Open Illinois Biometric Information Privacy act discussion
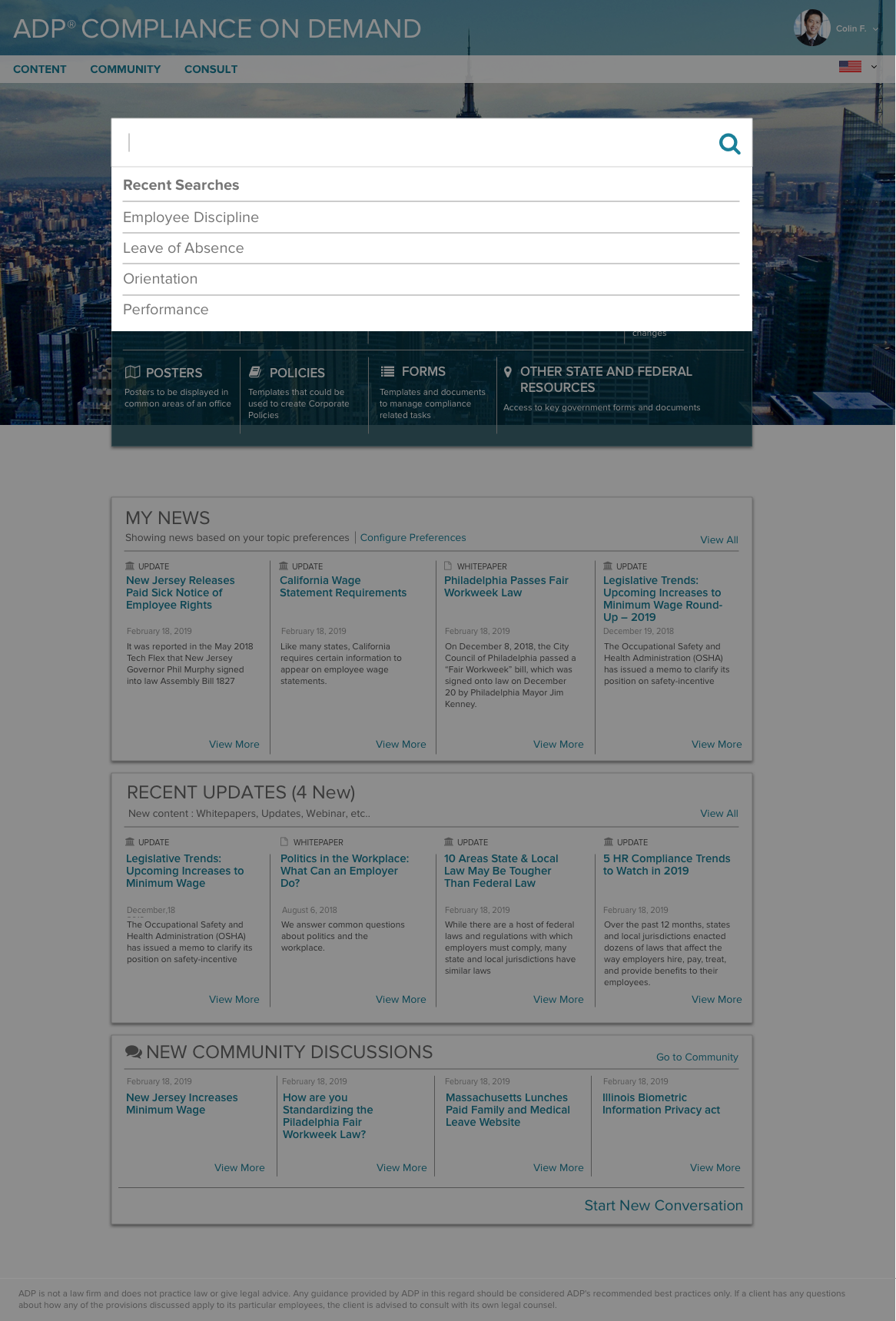This screenshot has height=1321, width=896. point(661,1104)
